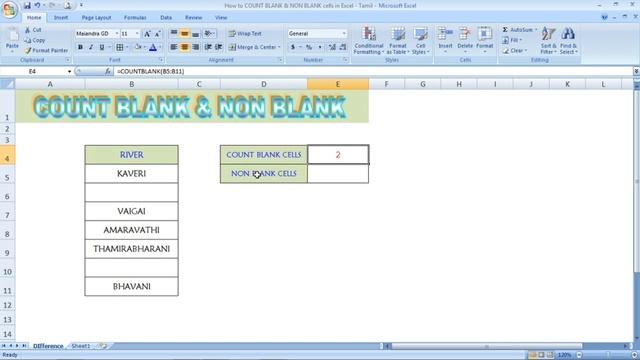The height and width of the screenshot is (360, 640).
Task: Click Wrap Text button
Action: point(245,33)
